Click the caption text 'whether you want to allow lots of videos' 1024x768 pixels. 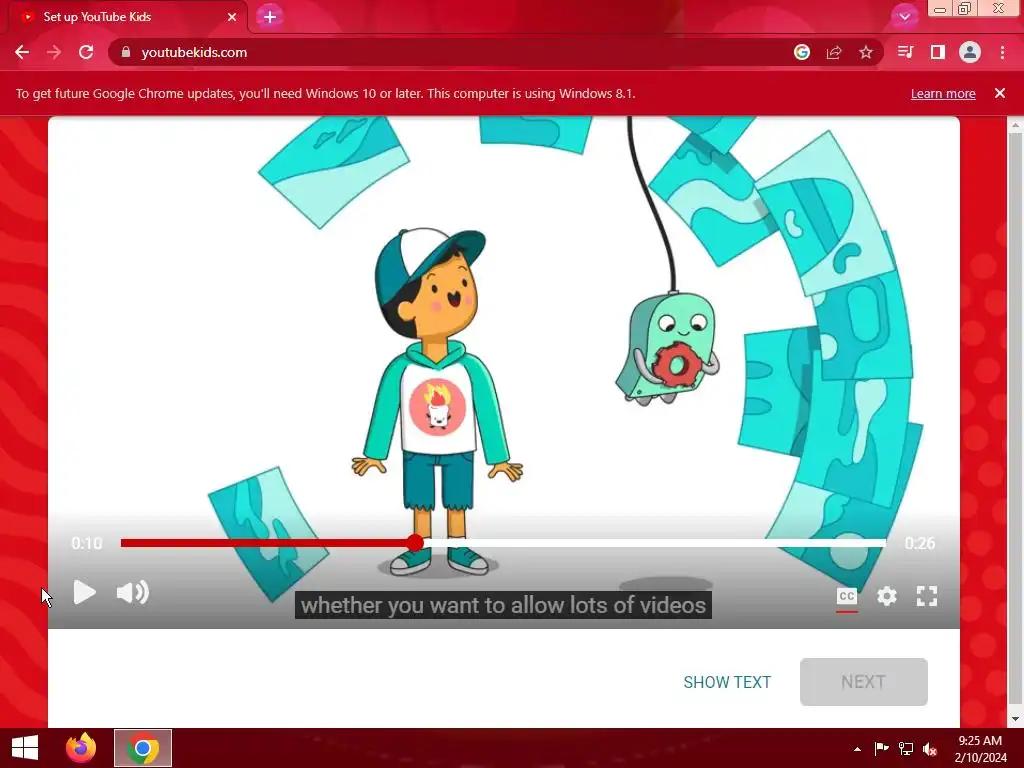(503, 605)
